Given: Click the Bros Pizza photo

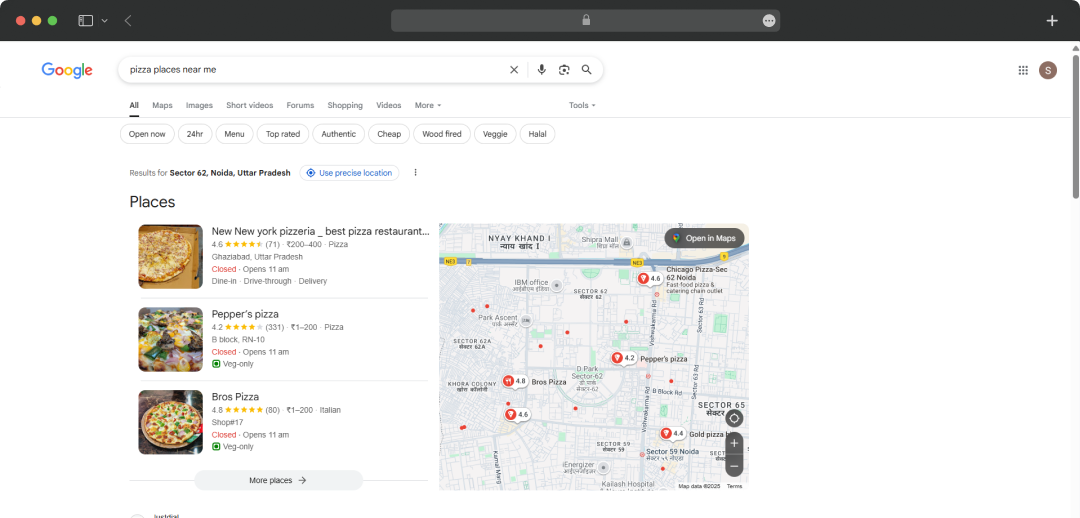Looking at the screenshot, I should tap(170, 422).
